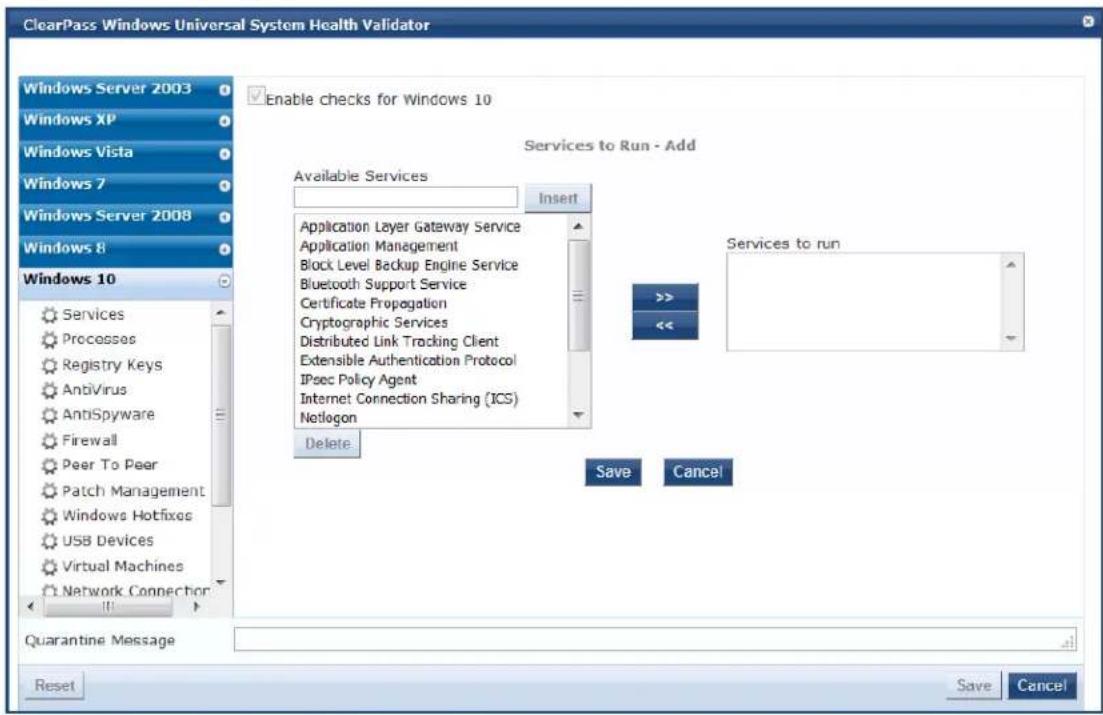Collapse the Windows 10 section
Screen dimensions: 1103x715
tap(224, 281)
